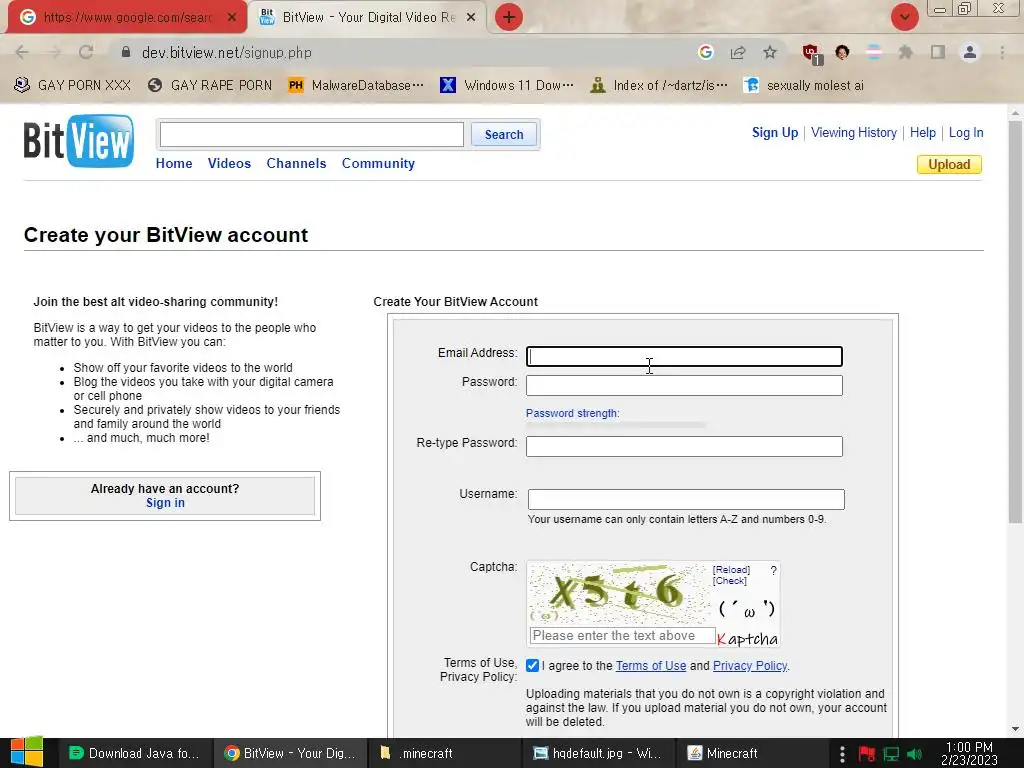Click the X5t6 captcha image
The width and height of the screenshot is (1024, 768).
coord(618,594)
